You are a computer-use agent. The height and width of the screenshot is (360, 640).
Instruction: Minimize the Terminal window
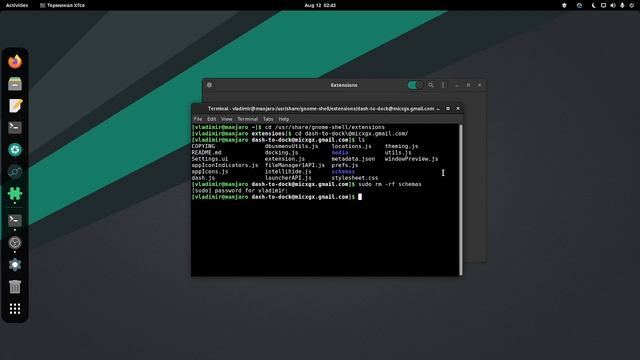click(438, 109)
